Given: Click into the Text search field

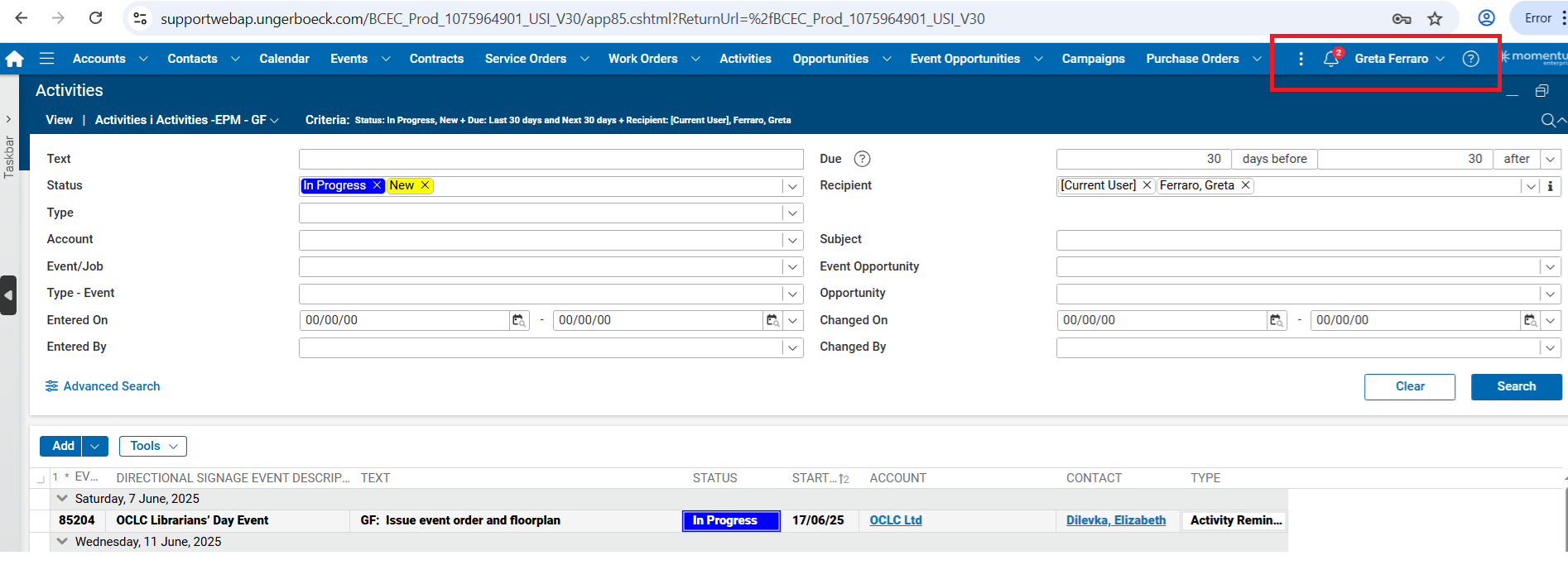Looking at the screenshot, I should coord(551,159).
